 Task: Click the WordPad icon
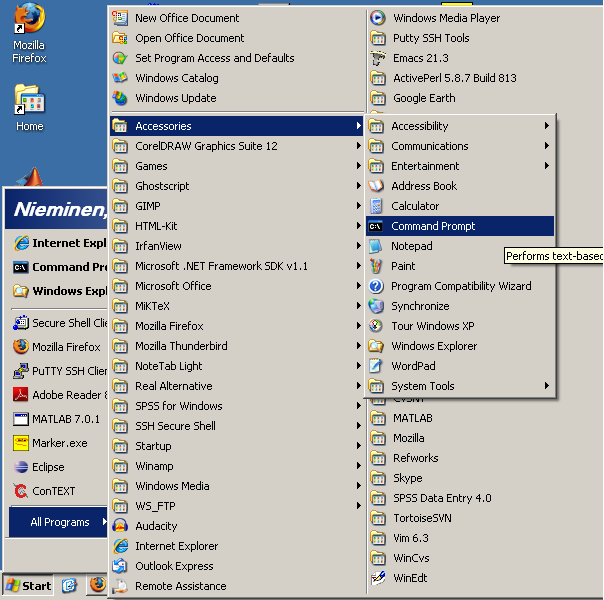click(x=376, y=366)
